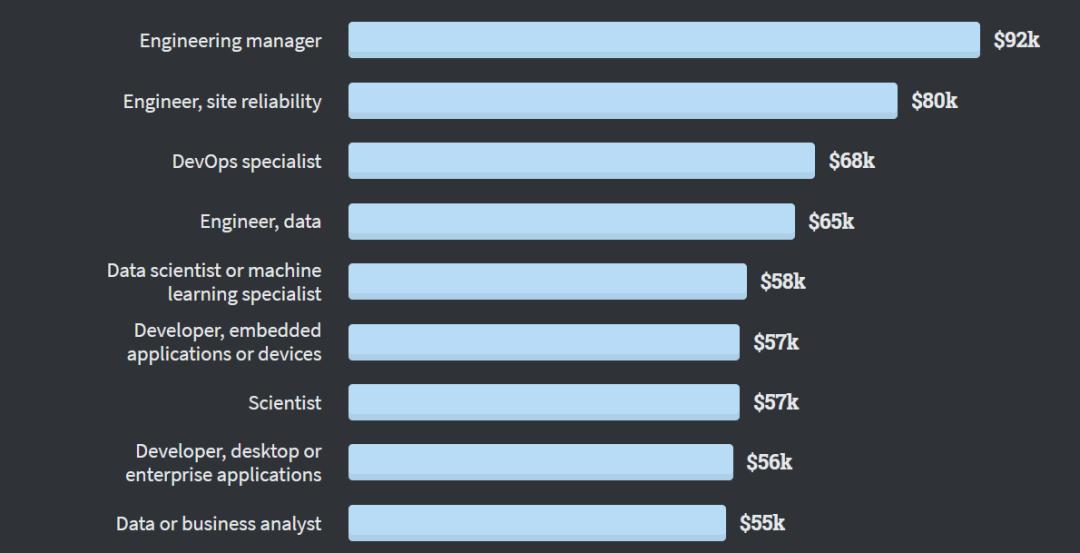The width and height of the screenshot is (1080, 553).
Task: Click the Engineering manager salary bar
Action: pos(664,40)
